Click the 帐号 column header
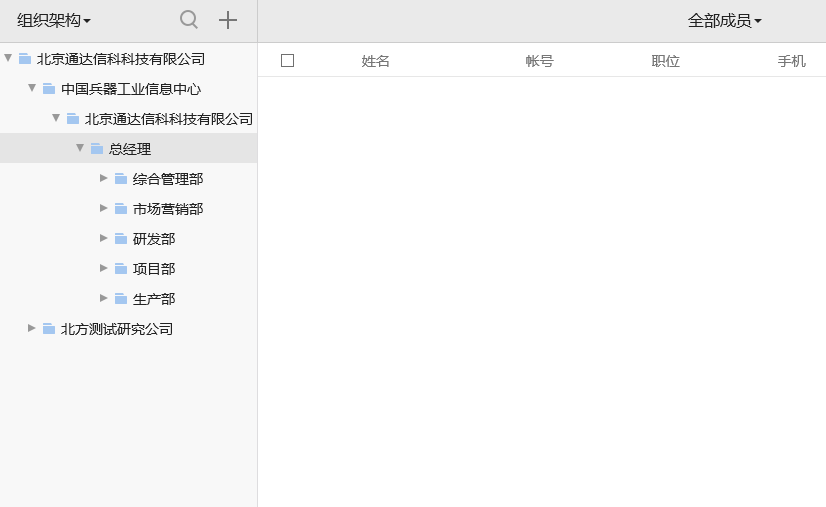Viewport: 826px width, 507px height. tap(539, 61)
